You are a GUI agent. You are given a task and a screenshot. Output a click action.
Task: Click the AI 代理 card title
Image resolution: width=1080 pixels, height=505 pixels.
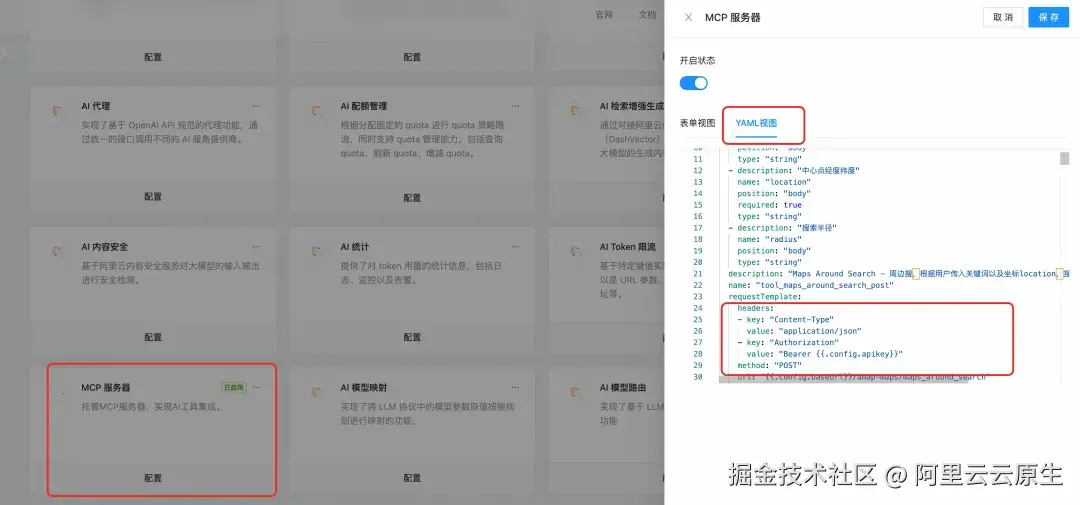point(96,106)
